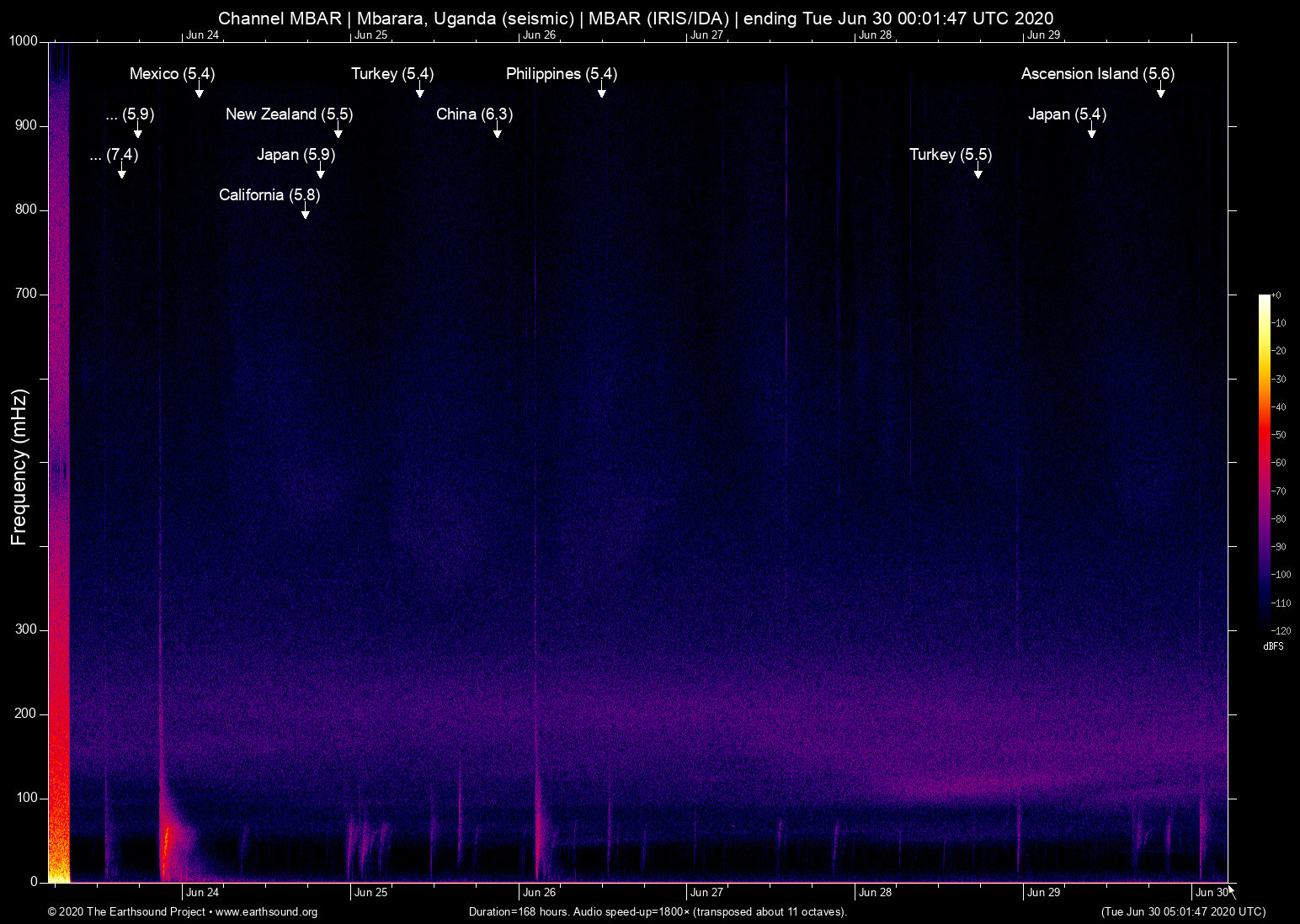Click the Japan (5.9) earthquake label

coord(296,155)
